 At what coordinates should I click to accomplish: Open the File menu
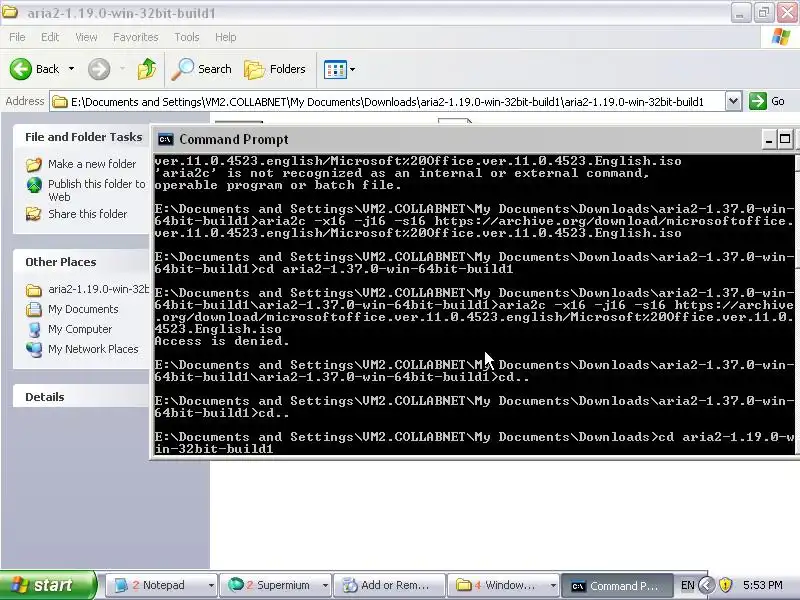click(x=17, y=37)
